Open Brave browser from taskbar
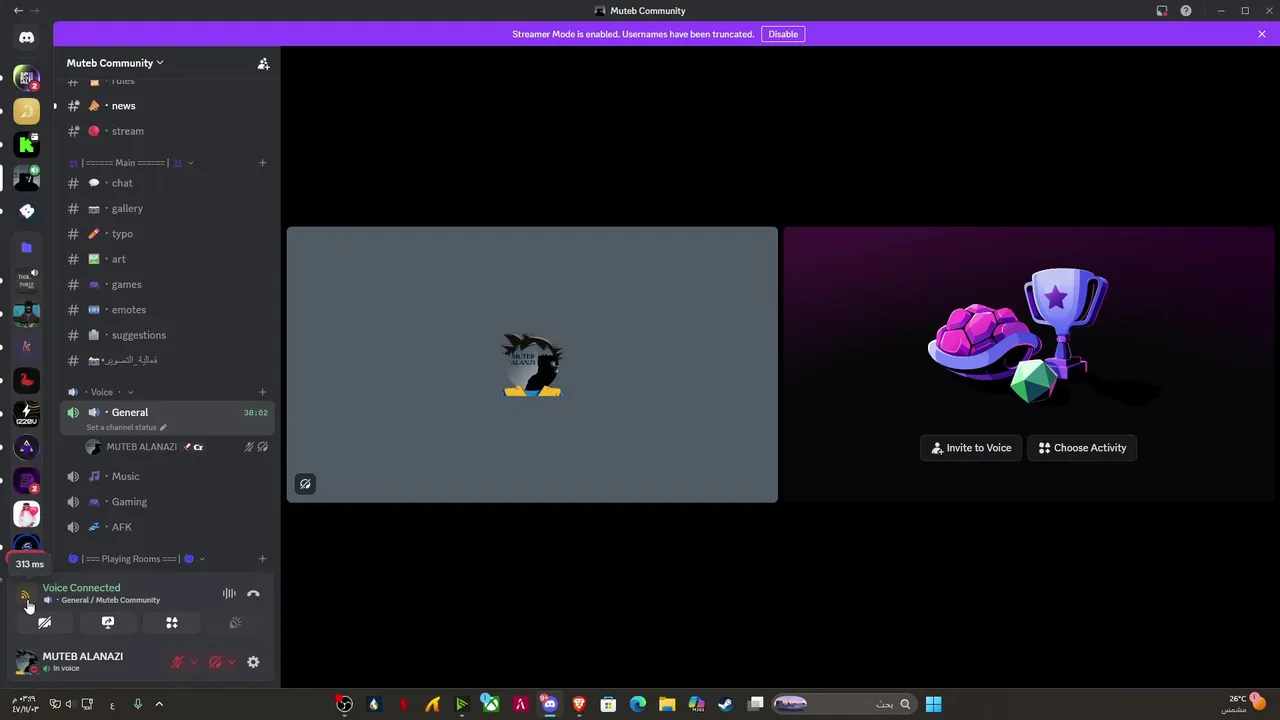 pos(579,704)
